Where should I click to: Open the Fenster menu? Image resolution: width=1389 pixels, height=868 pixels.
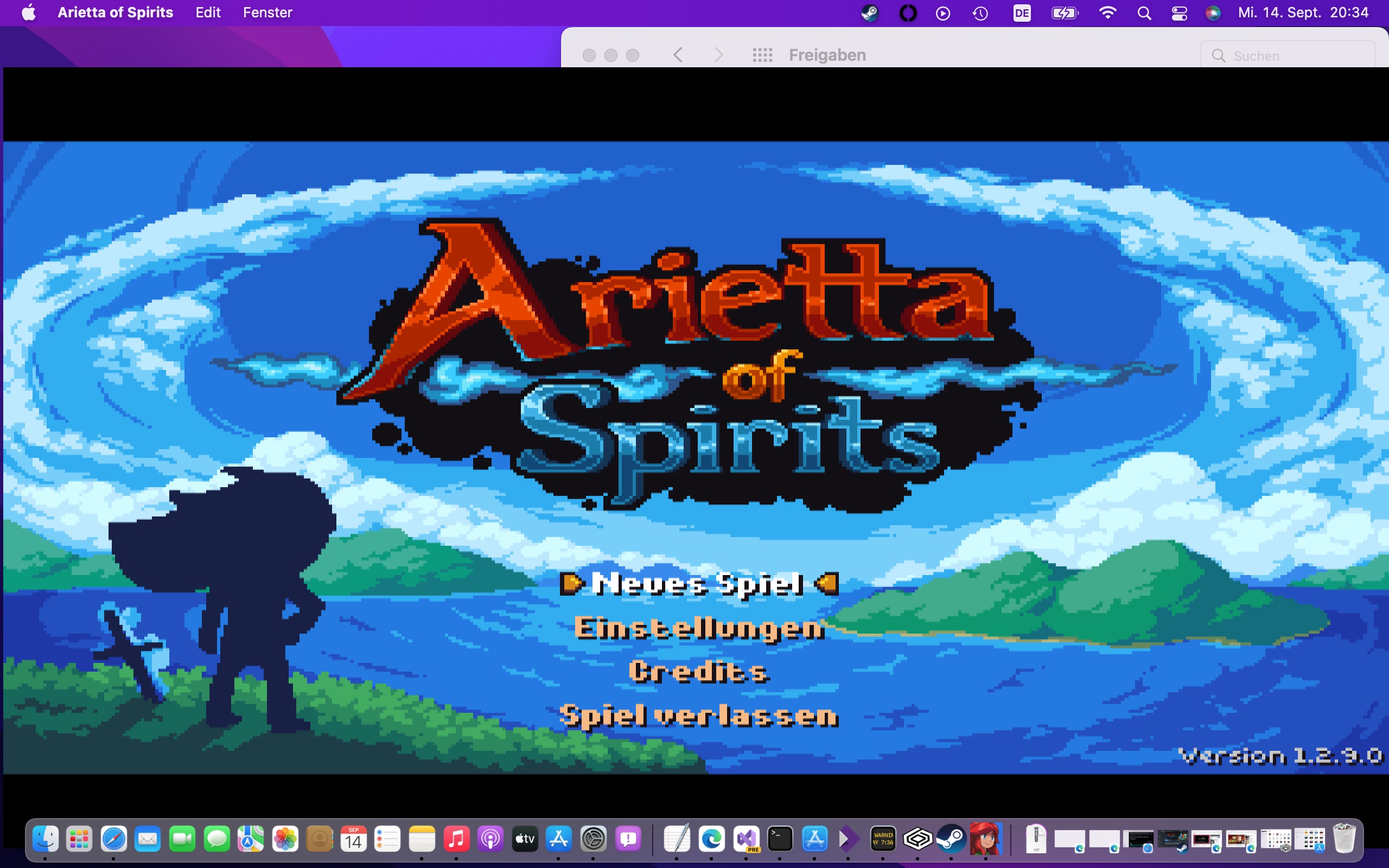[x=267, y=12]
